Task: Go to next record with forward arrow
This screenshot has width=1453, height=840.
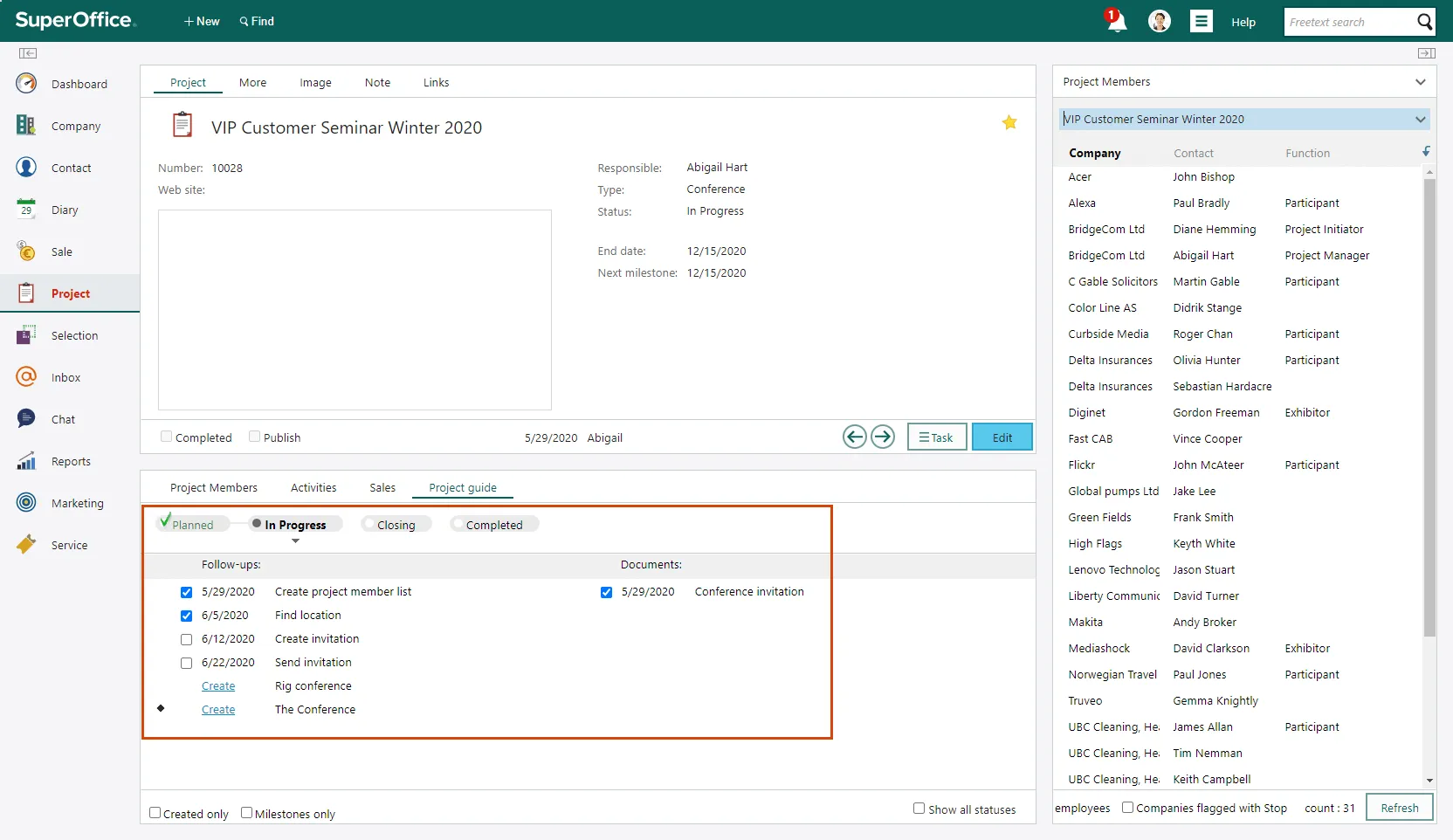Action: pyautogui.click(x=883, y=437)
